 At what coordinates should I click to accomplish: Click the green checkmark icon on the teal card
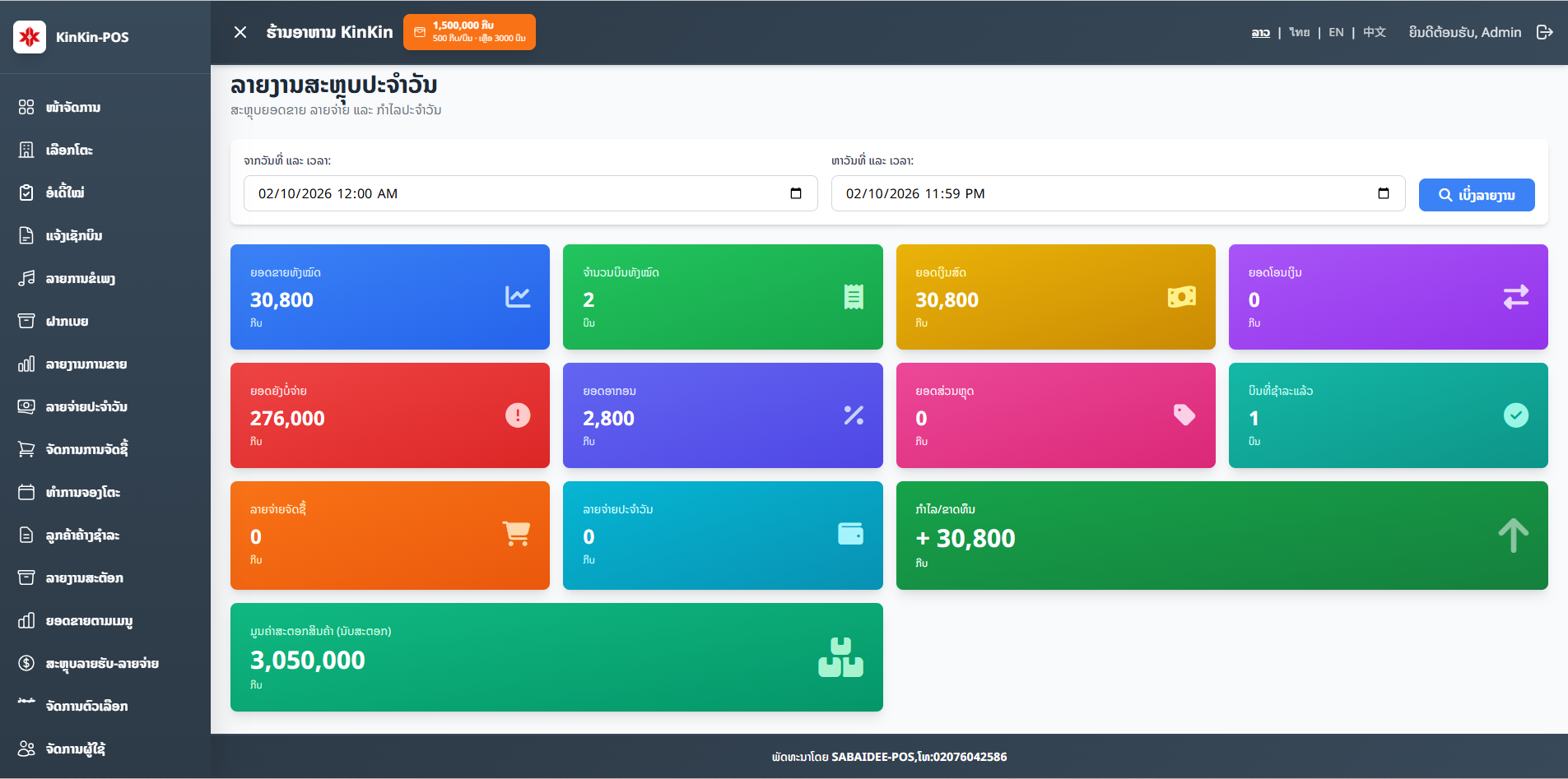(x=1515, y=415)
